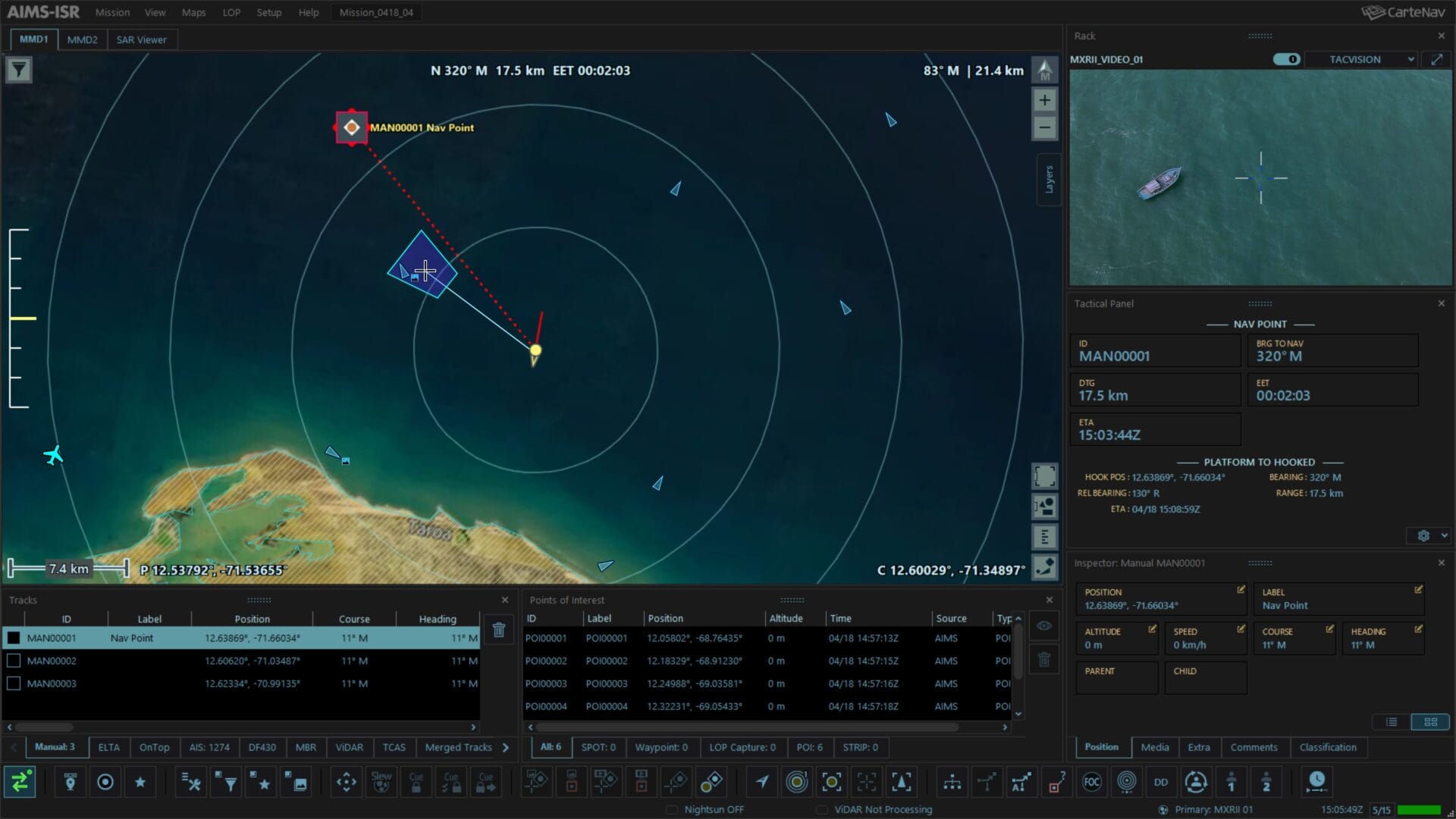Click the hierarchy tree toolbar icon
Image resolution: width=1456 pixels, height=819 pixels.
coord(952,783)
